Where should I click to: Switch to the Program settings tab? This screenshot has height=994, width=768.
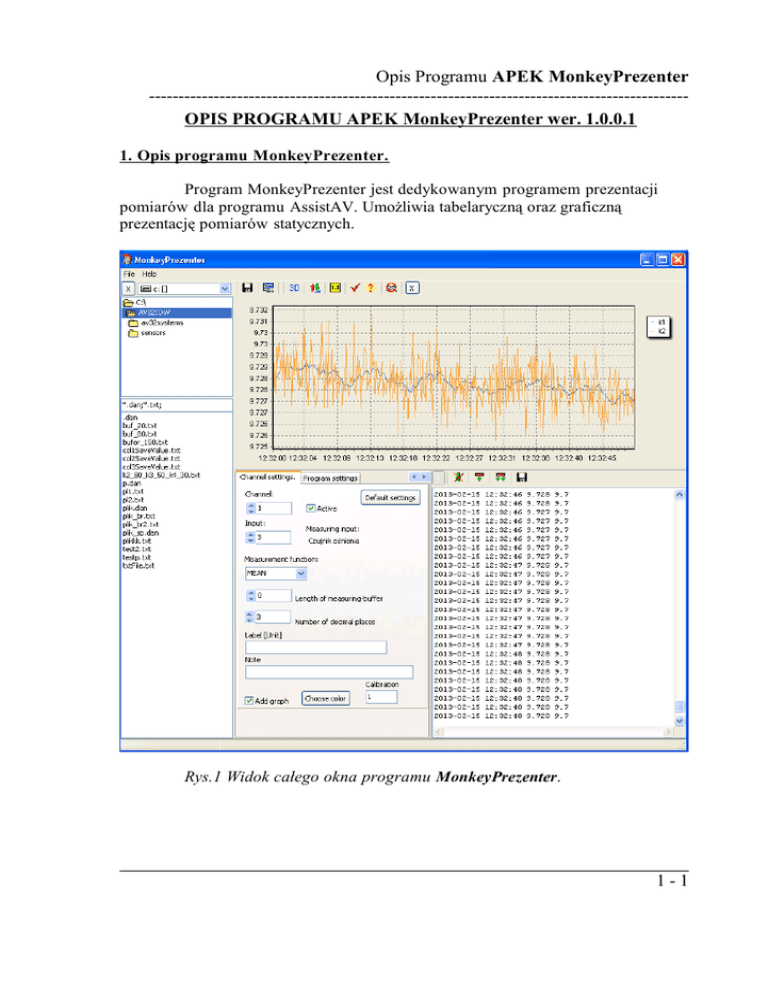pos(331,478)
